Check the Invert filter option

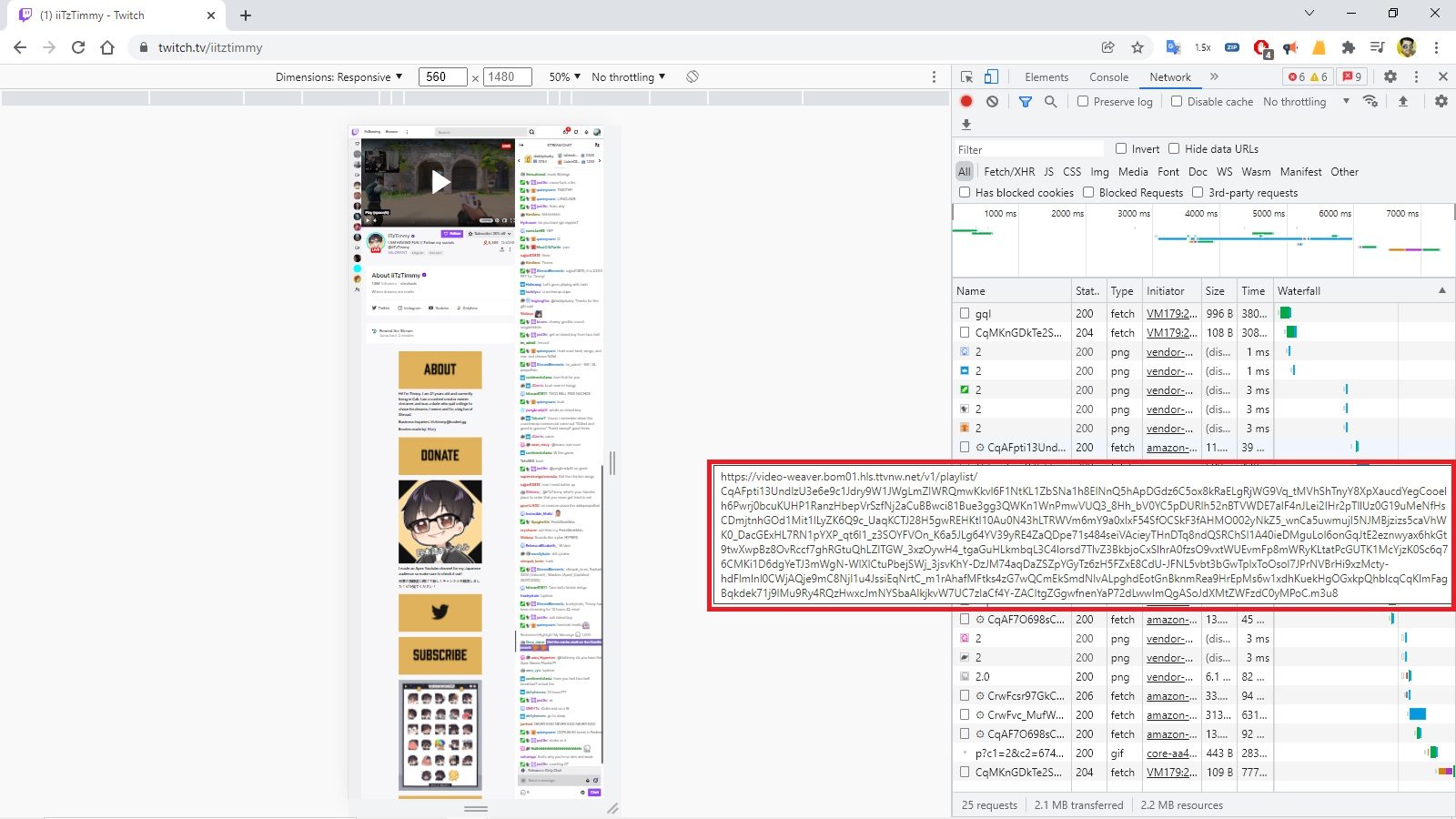pos(1121,148)
